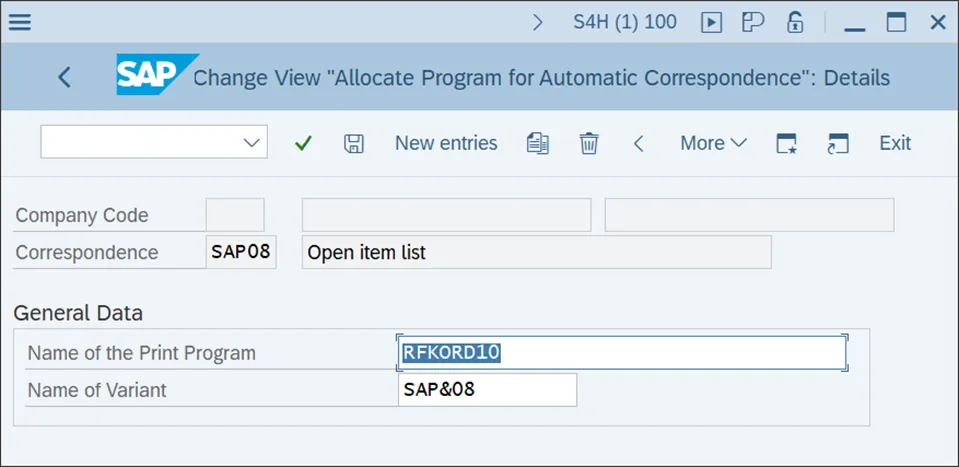Open the hamburger menu at top left
This screenshot has height=467, width=959.
(19, 22)
